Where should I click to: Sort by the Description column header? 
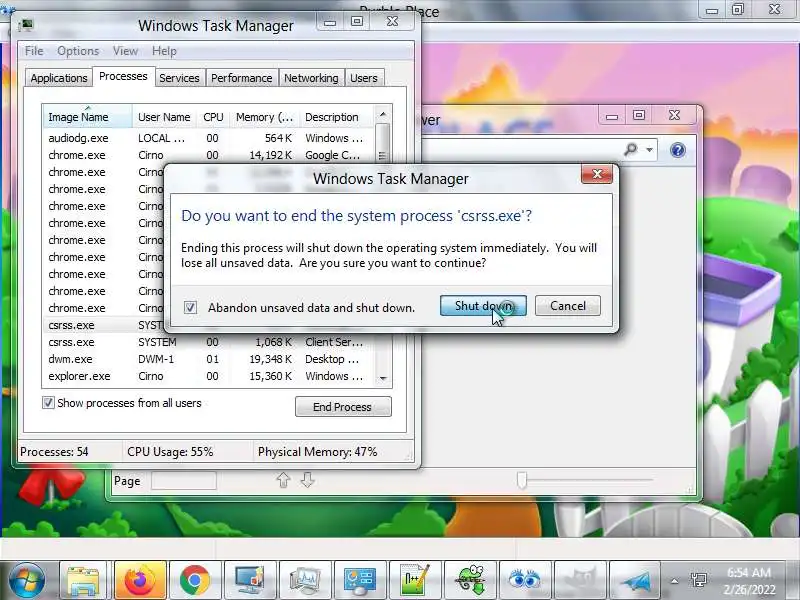[336, 117]
